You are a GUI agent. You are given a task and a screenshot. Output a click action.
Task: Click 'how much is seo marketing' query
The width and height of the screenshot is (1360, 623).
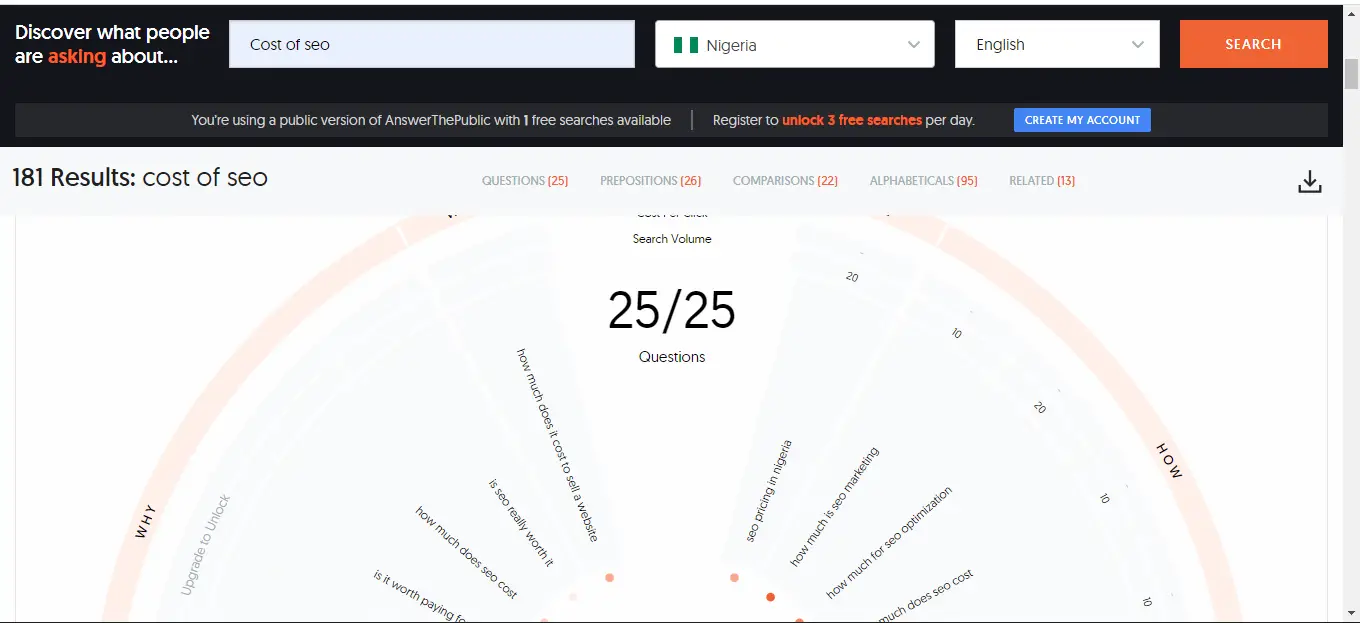[x=835, y=507]
